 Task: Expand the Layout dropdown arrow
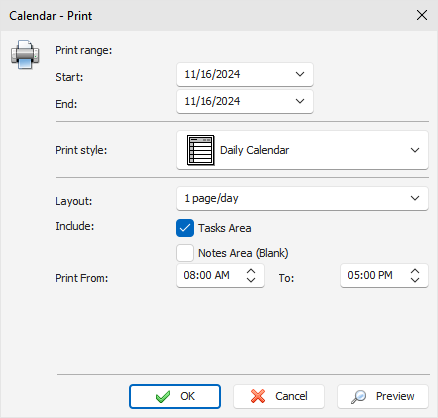click(415, 198)
